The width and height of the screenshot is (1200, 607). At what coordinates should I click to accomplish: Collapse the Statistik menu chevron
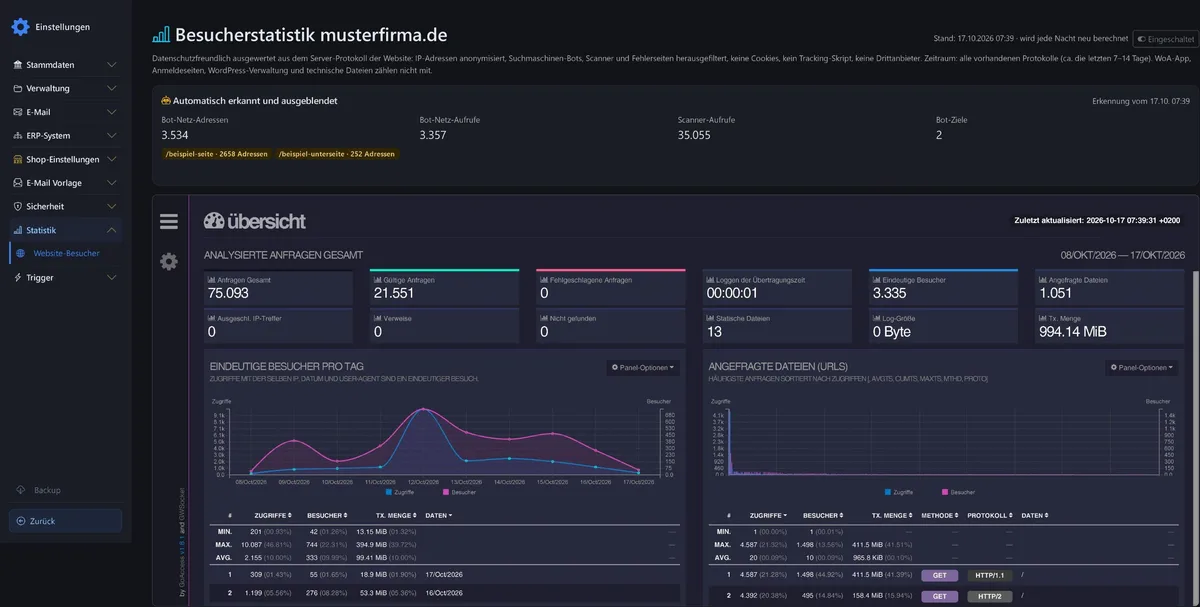[x=112, y=230]
